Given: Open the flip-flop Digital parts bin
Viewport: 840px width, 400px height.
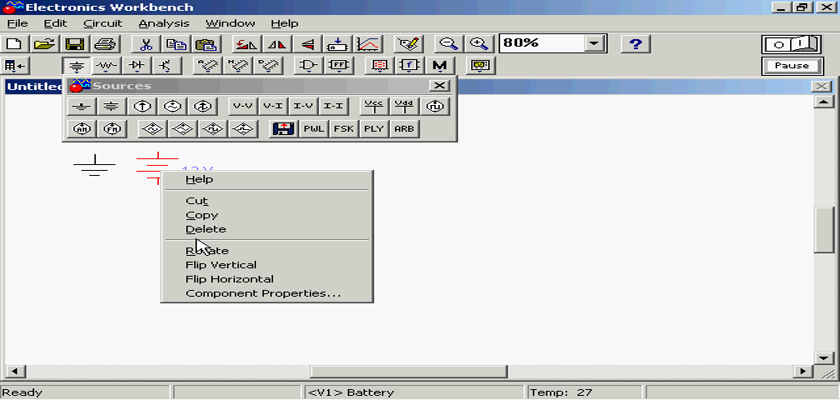Looking at the screenshot, I should pos(339,66).
